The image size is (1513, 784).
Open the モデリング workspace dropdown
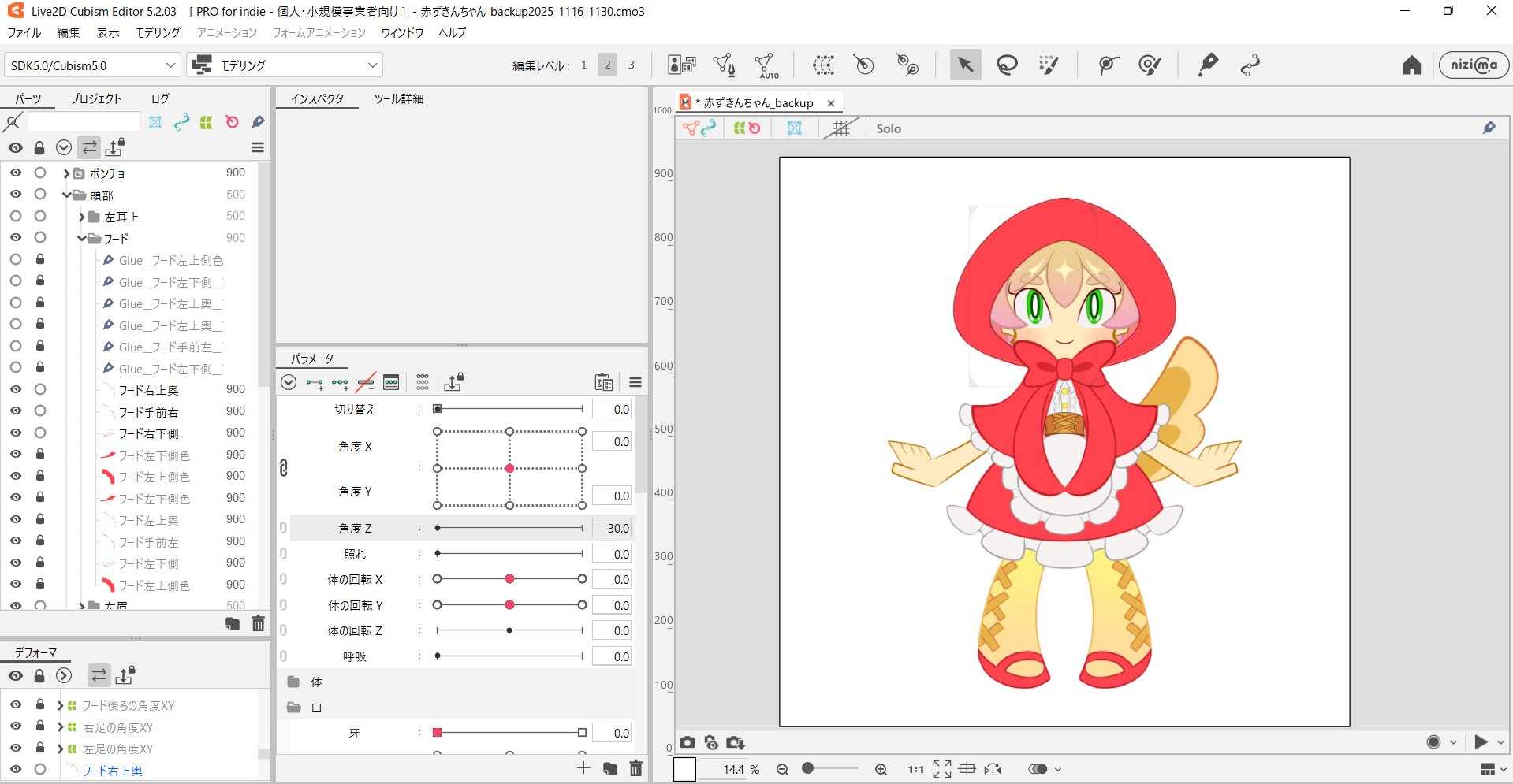(x=285, y=65)
